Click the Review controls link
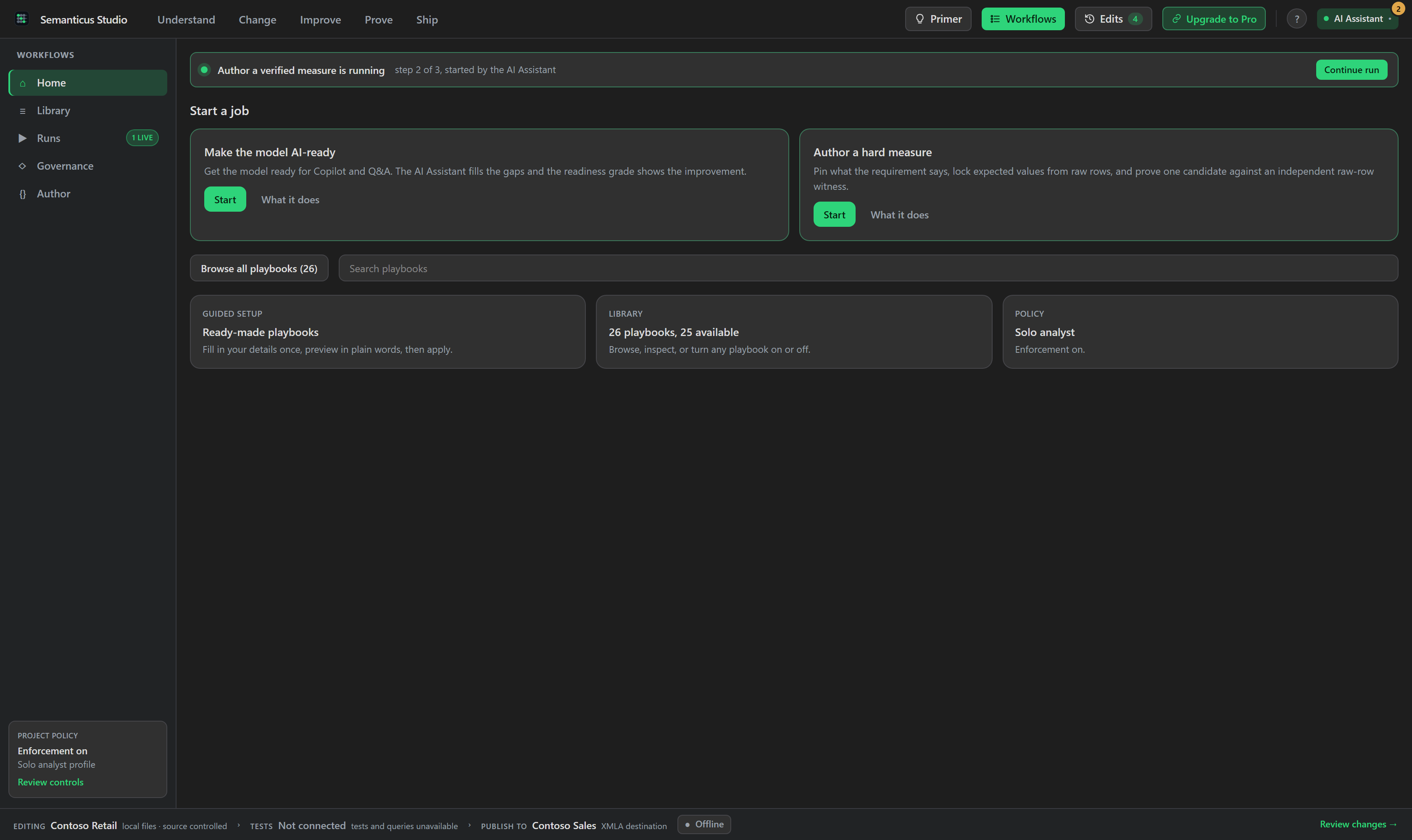The image size is (1412, 840). click(50, 782)
